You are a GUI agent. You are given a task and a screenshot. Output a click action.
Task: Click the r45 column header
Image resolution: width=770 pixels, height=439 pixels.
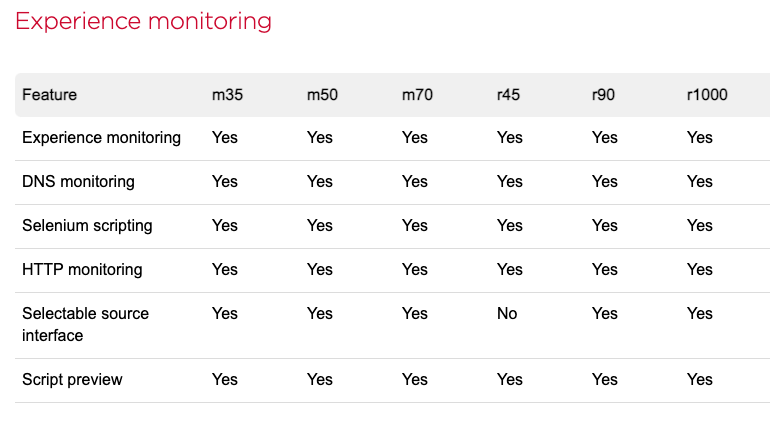(508, 95)
